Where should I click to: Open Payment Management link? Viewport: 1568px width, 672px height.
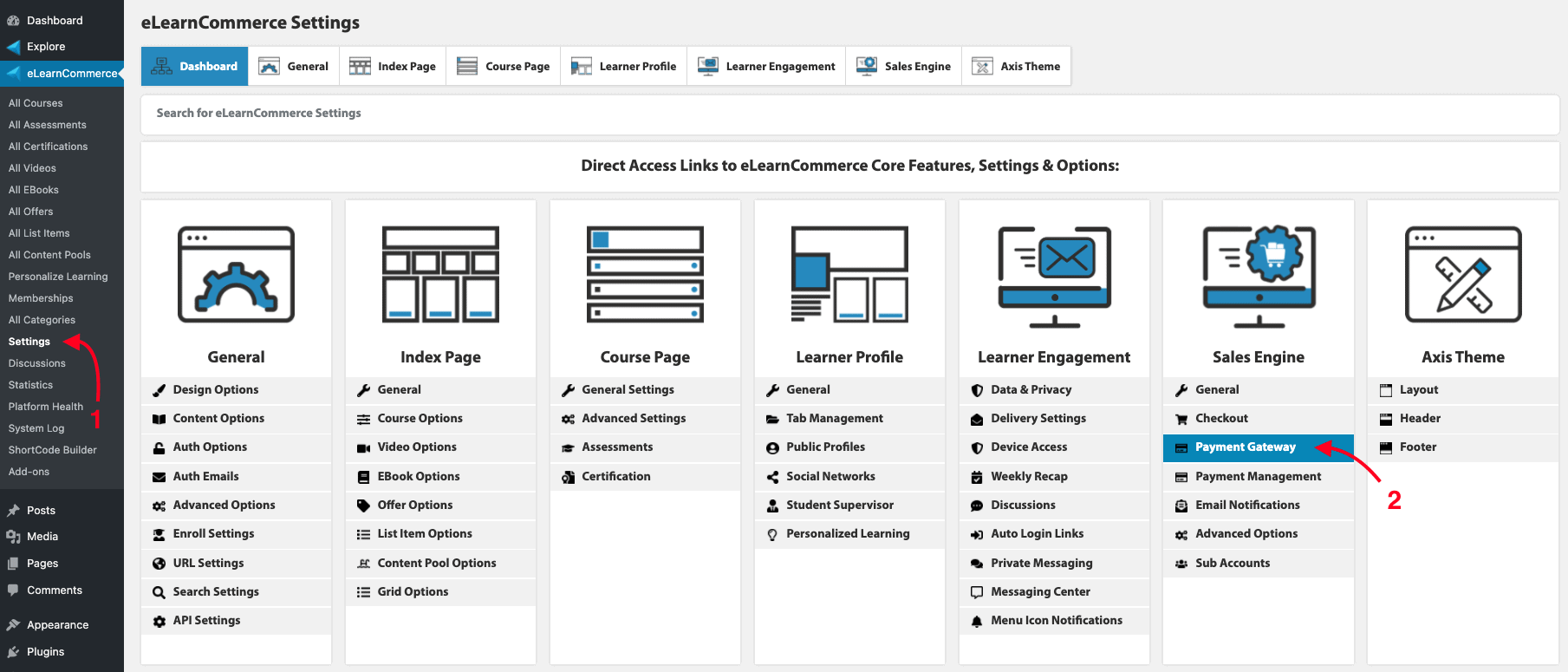tap(1259, 477)
